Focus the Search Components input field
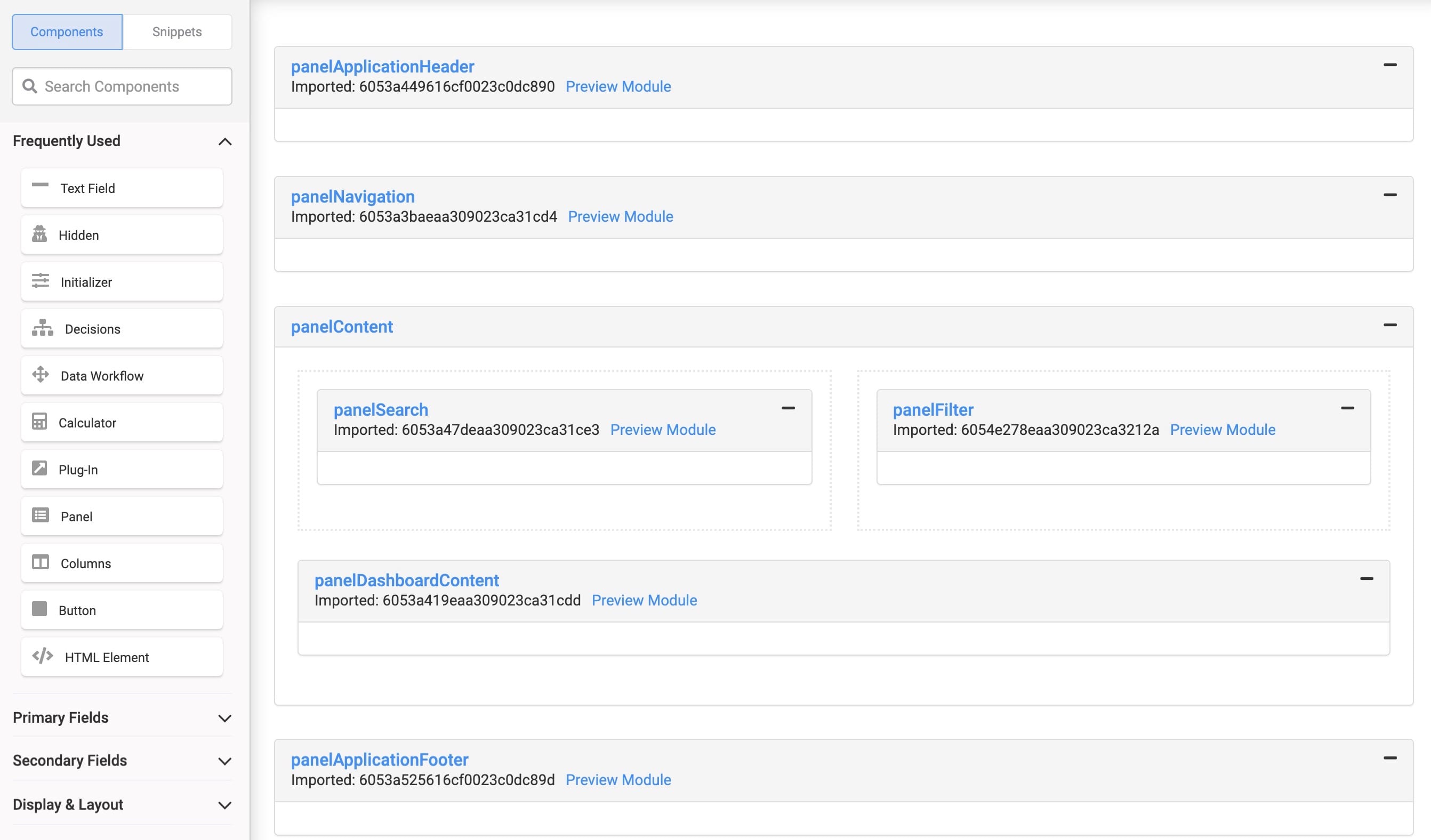The height and width of the screenshot is (840, 1431). [x=122, y=86]
